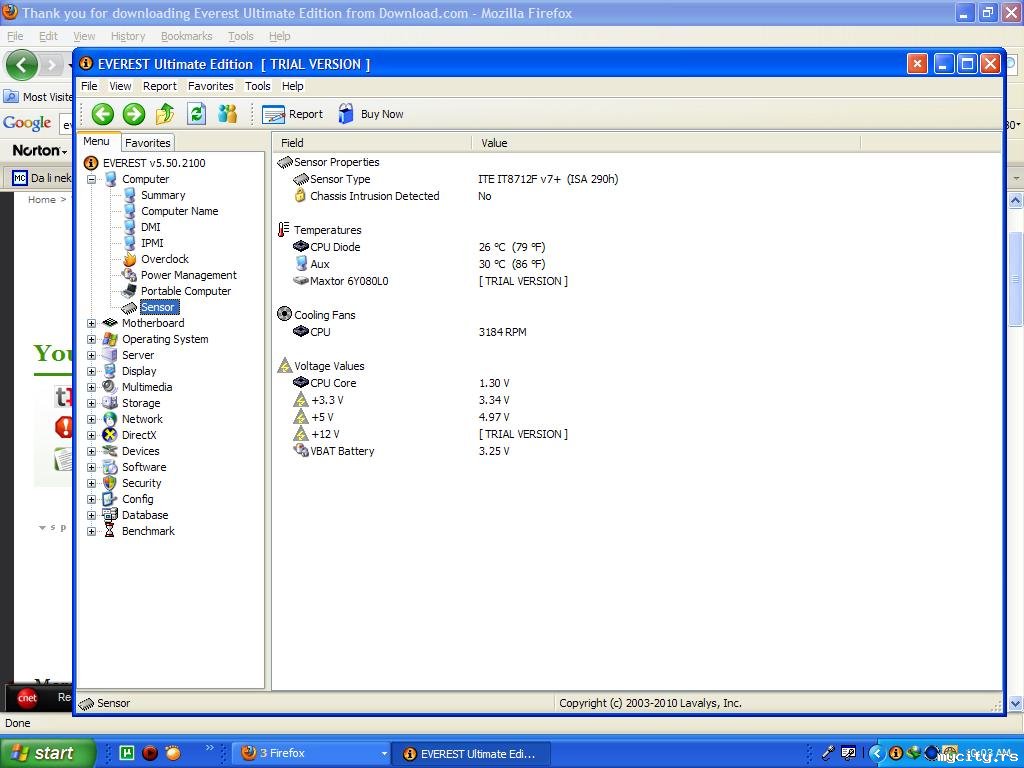Click the users icon in EVEREST toolbar
1024x768 pixels.
click(x=228, y=114)
